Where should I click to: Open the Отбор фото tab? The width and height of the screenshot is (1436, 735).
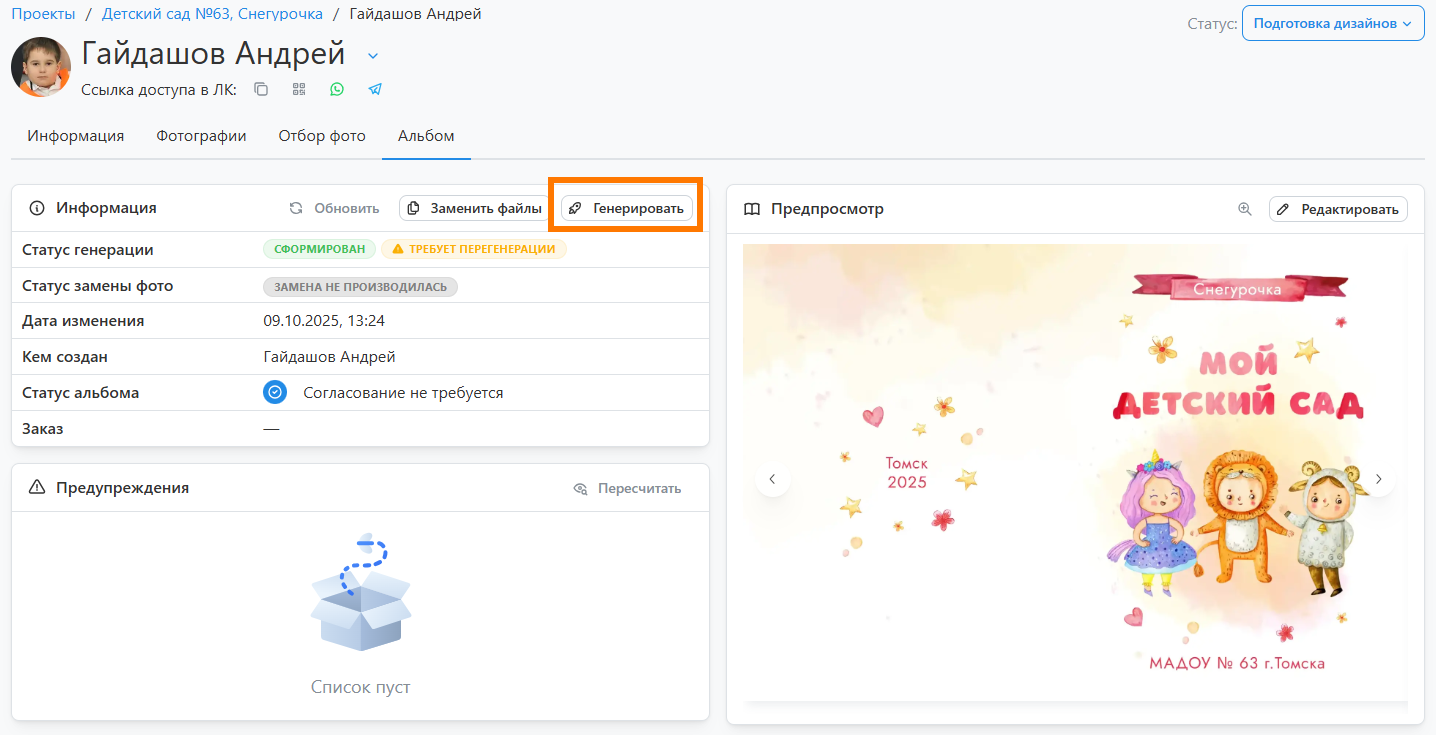[x=322, y=136]
